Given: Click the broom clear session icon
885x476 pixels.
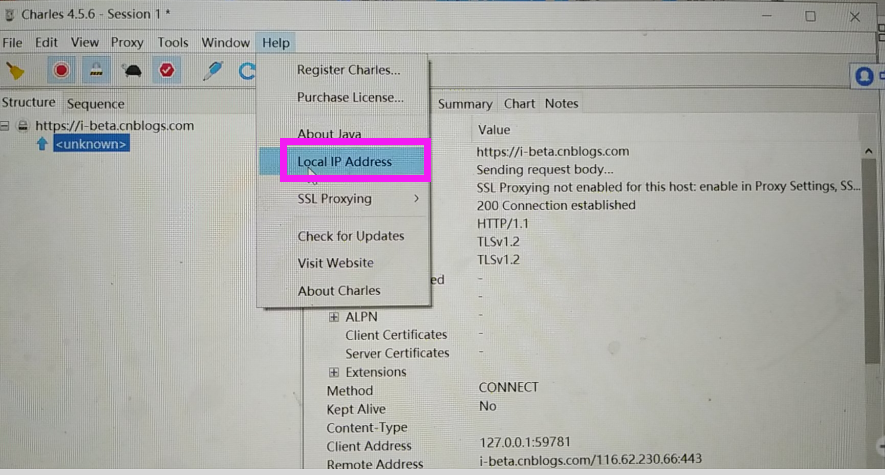Looking at the screenshot, I should pos(15,71).
